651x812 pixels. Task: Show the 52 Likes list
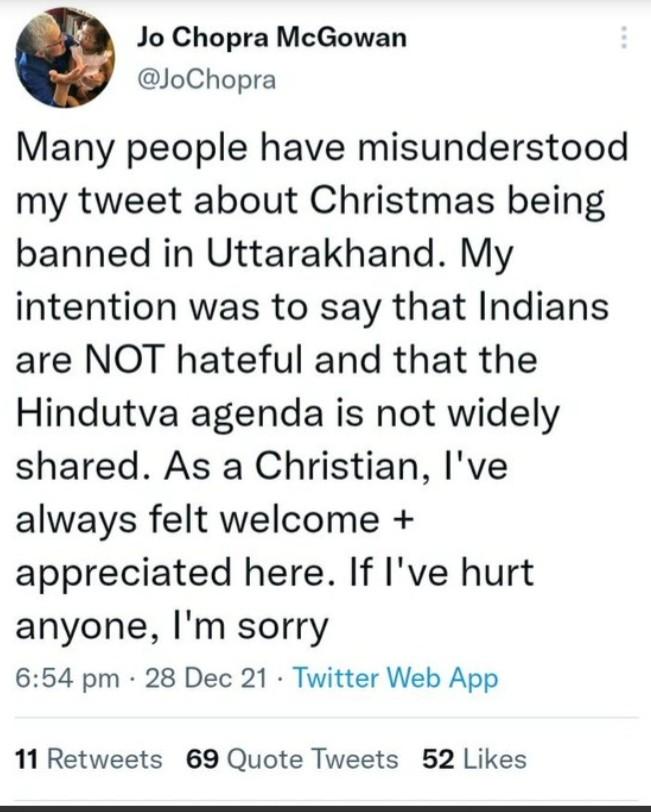click(474, 759)
